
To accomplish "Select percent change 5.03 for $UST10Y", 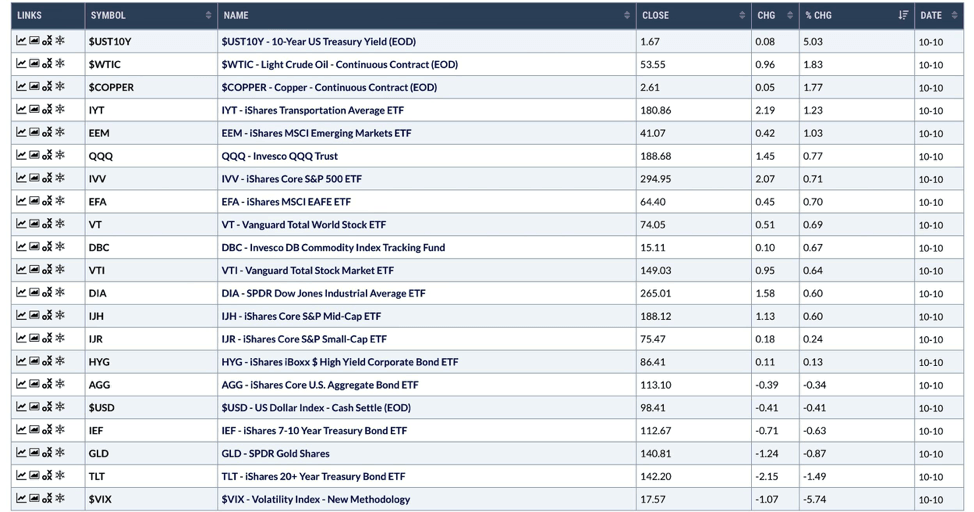I will [x=812, y=42].
